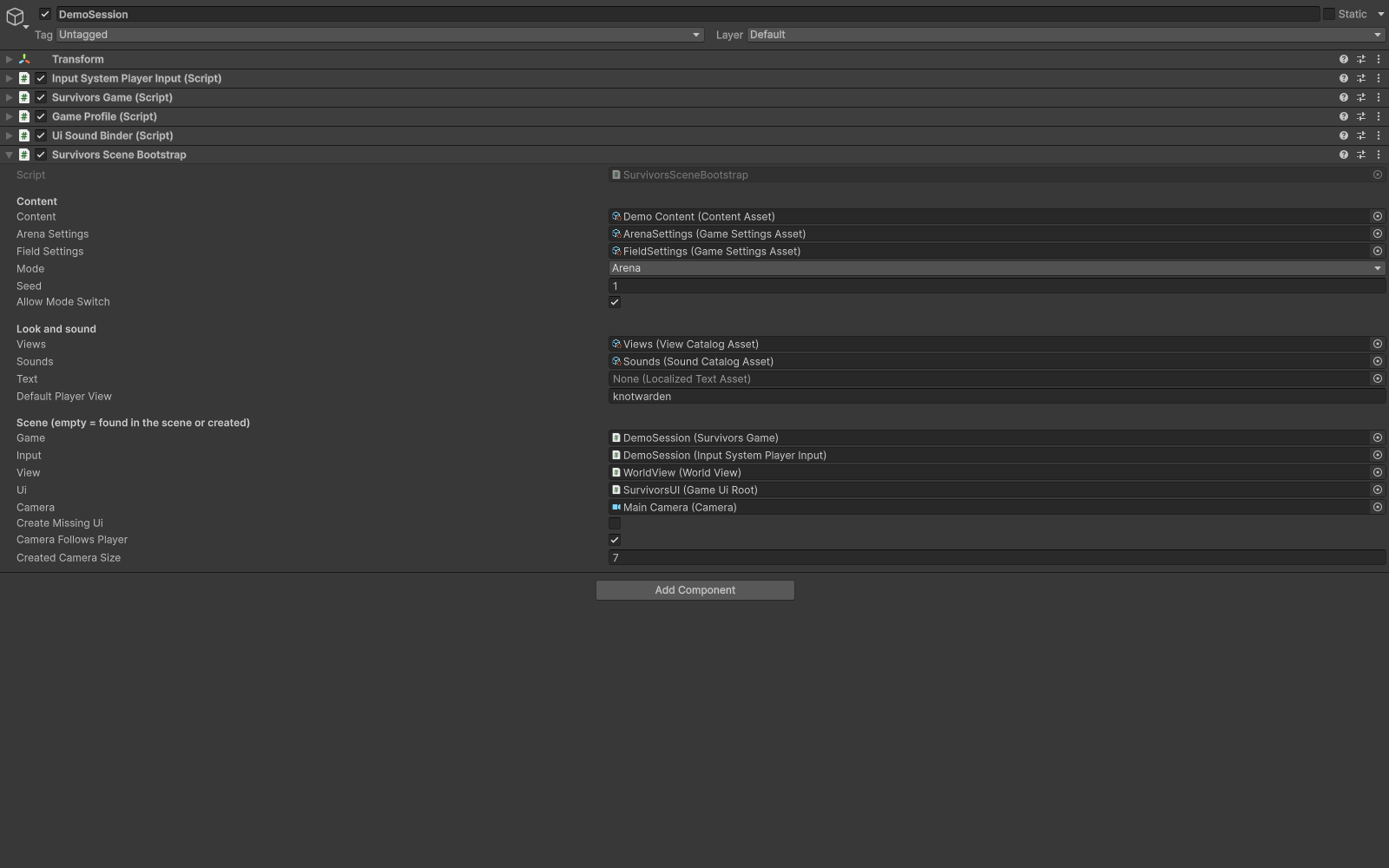Open object picker for Sounds field

1378,361
